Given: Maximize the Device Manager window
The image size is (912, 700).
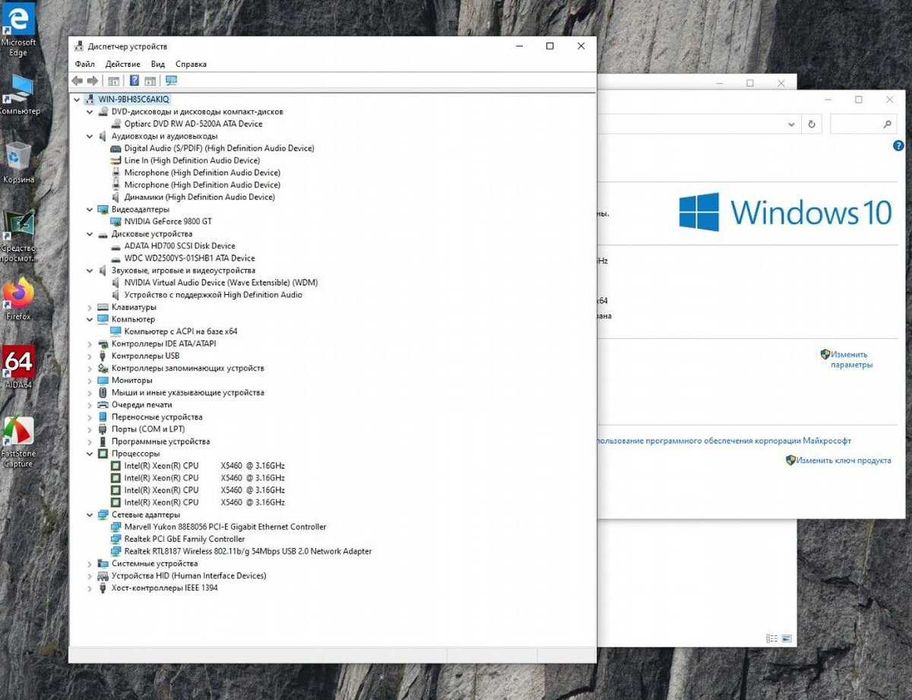Looking at the screenshot, I should [550, 46].
